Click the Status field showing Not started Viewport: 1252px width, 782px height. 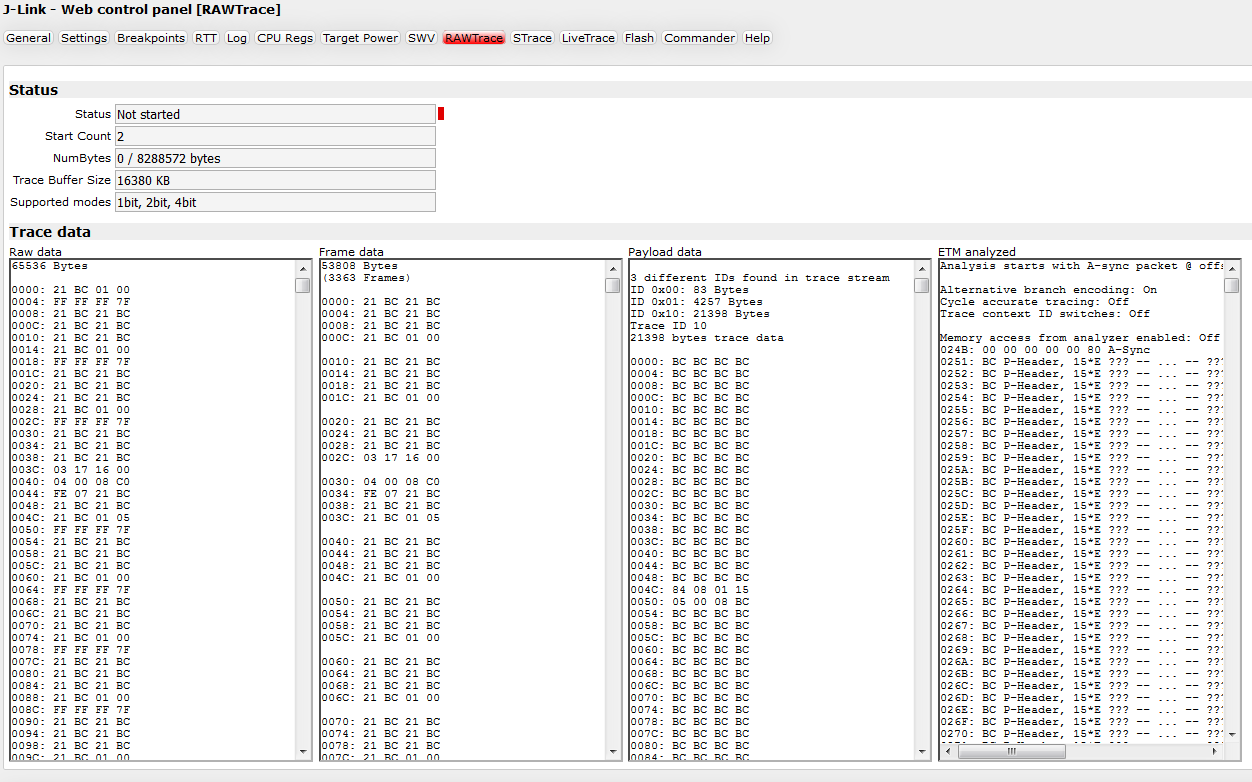pos(276,114)
